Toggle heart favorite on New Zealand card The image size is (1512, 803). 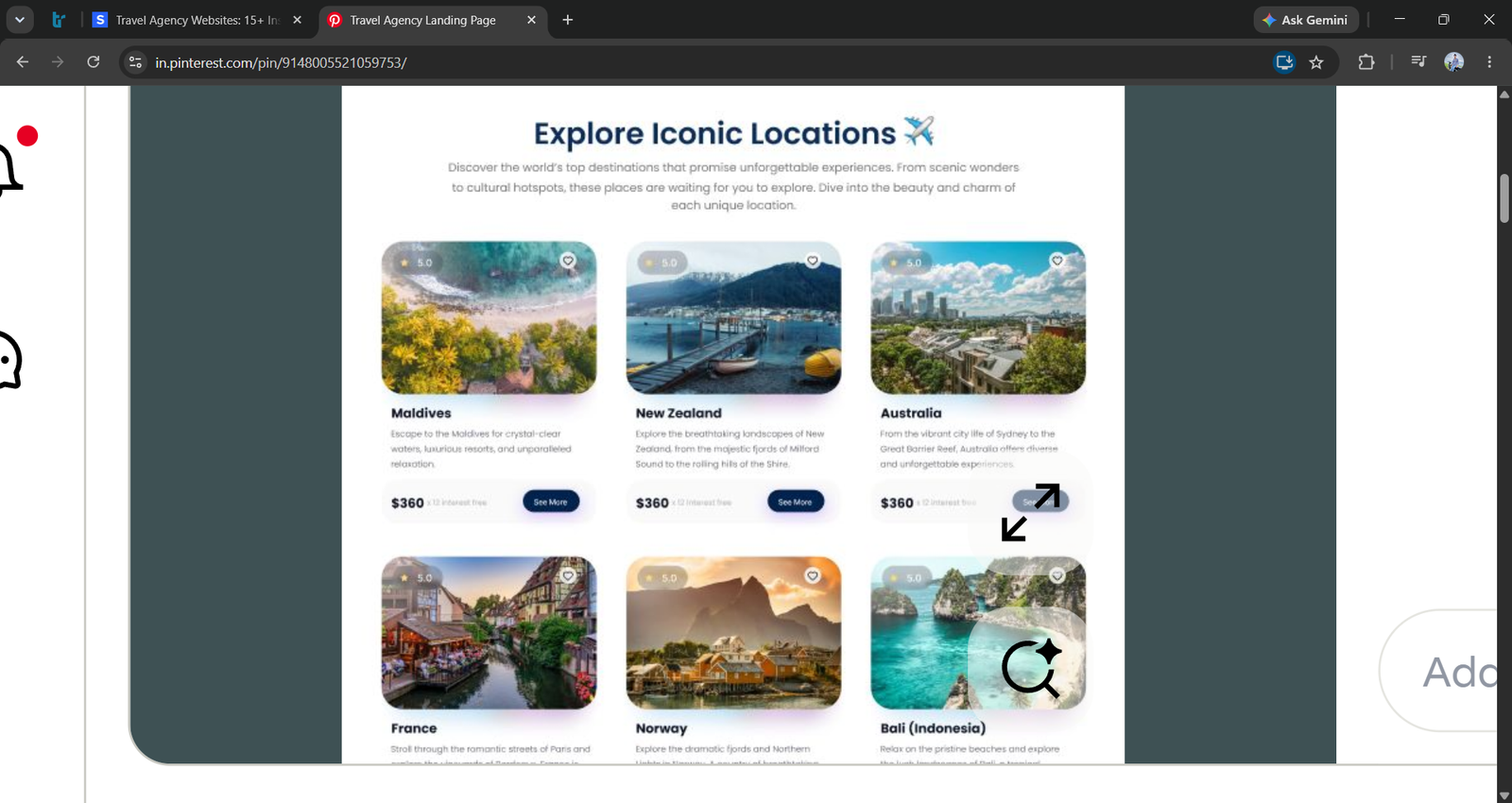tap(813, 261)
